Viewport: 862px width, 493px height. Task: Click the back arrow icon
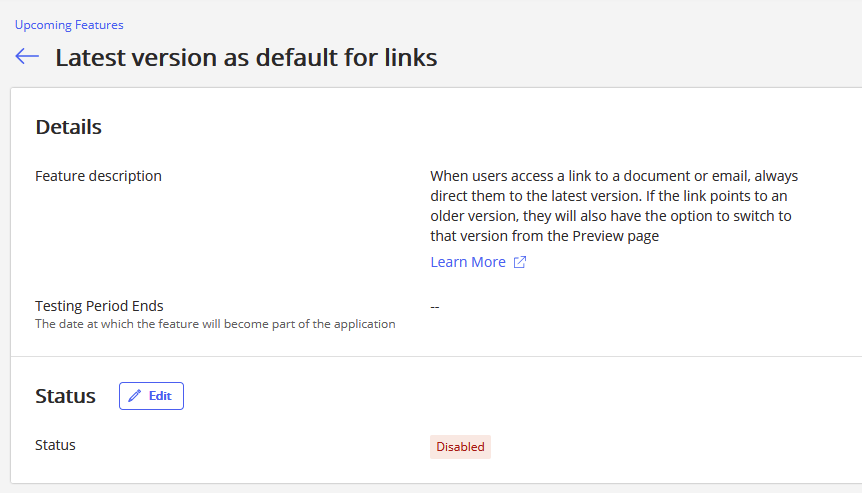click(27, 57)
